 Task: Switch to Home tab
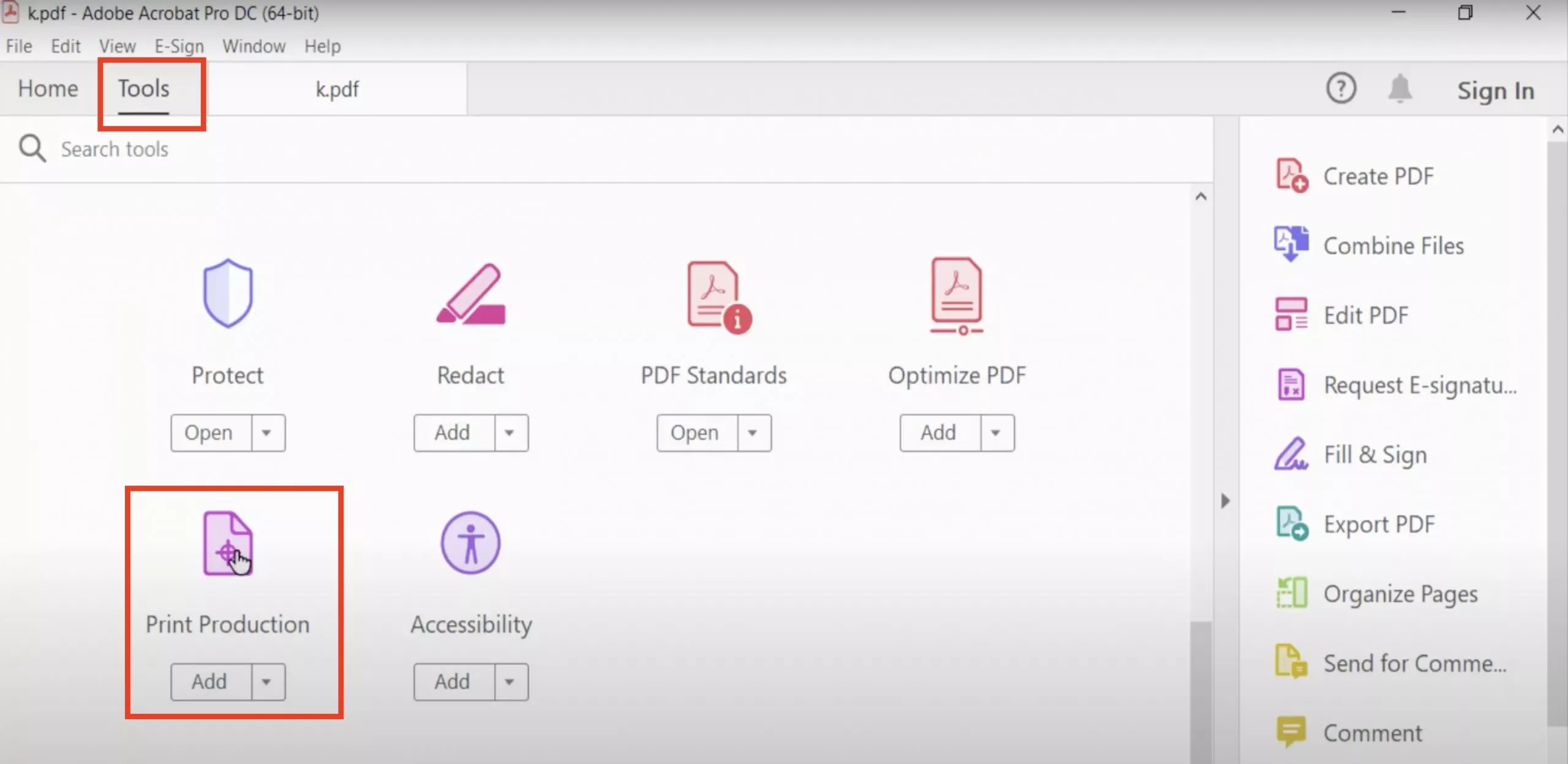[x=47, y=89]
